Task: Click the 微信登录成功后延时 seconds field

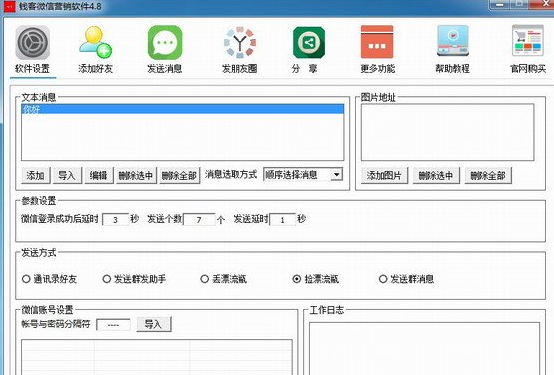Action: point(116,219)
